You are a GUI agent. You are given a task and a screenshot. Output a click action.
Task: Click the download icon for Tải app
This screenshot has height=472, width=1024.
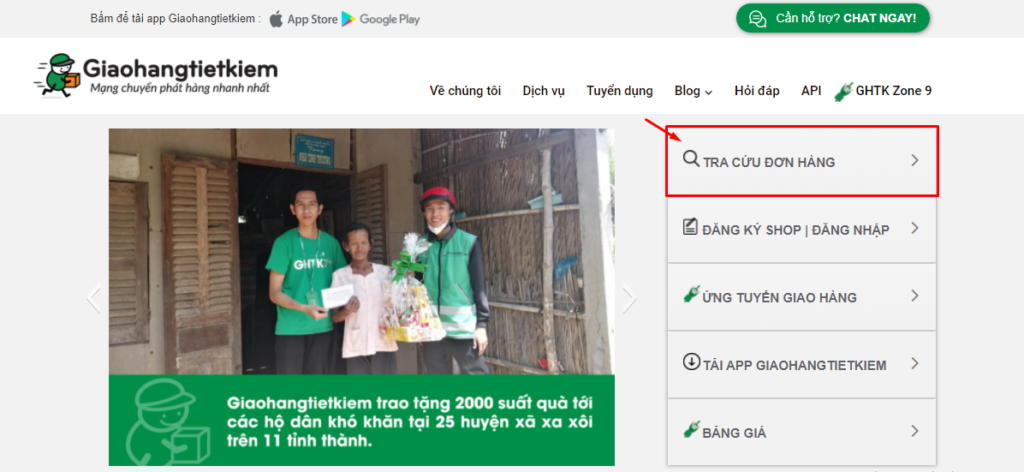[691, 362]
